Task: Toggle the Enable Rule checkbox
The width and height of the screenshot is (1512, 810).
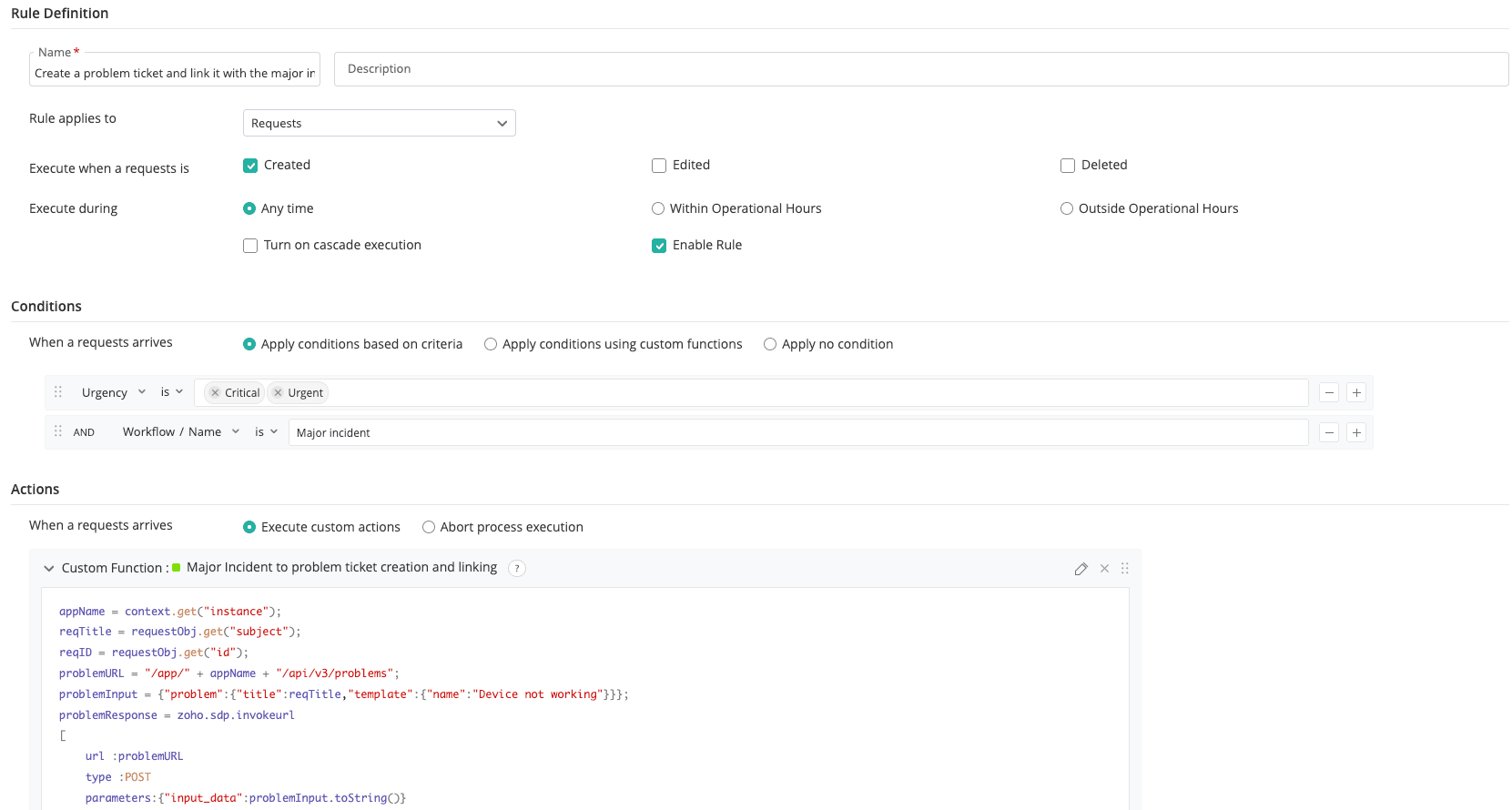Action: click(x=659, y=246)
